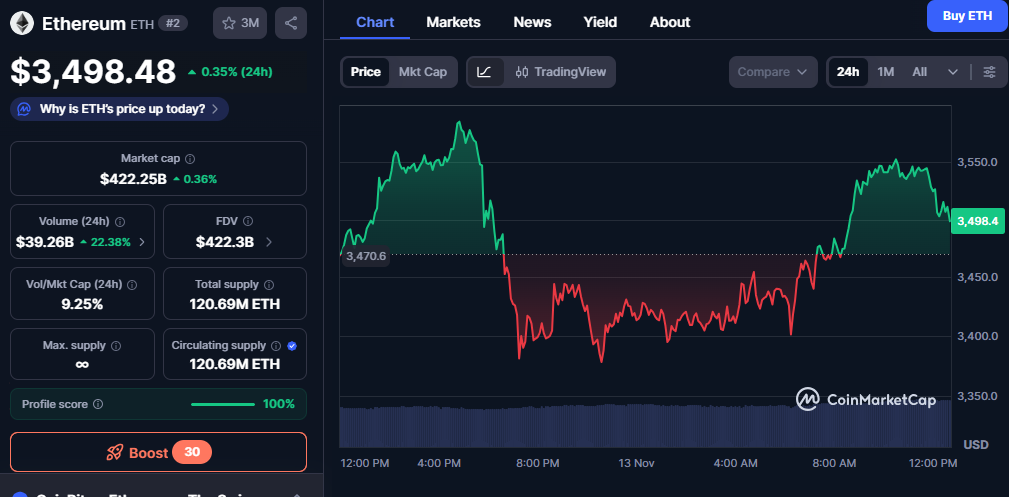The image size is (1009, 497).
Task: Open the Markets tab
Action: [453, 22]
